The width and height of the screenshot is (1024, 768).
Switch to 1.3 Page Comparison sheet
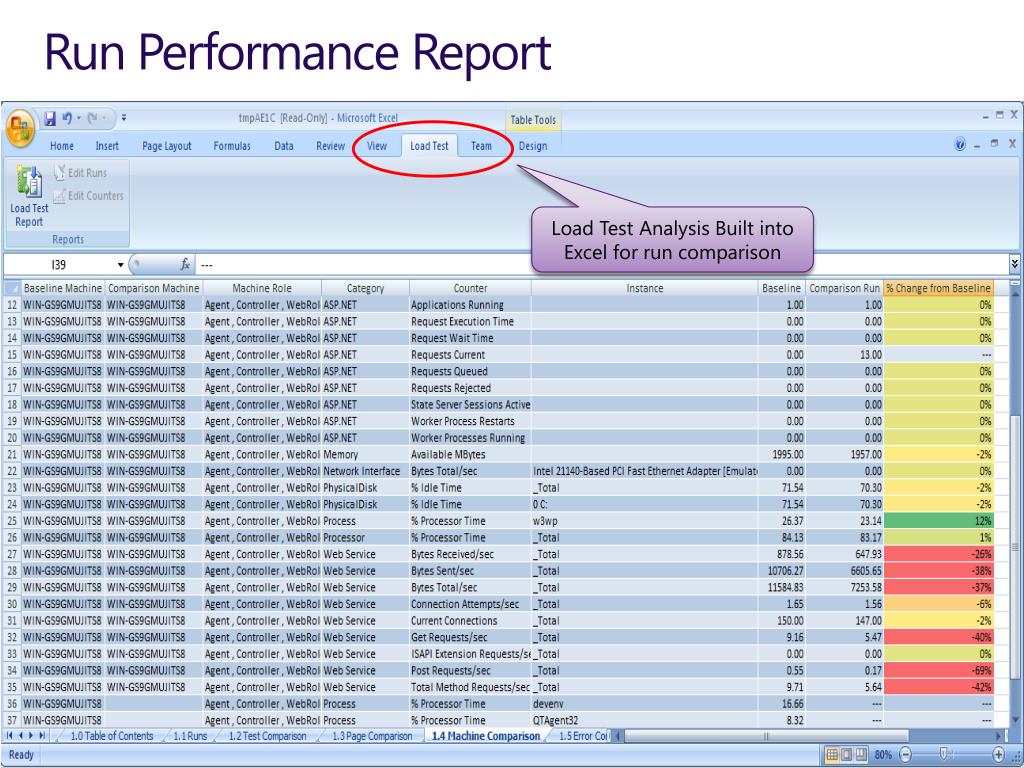click(x=372, y=736)
